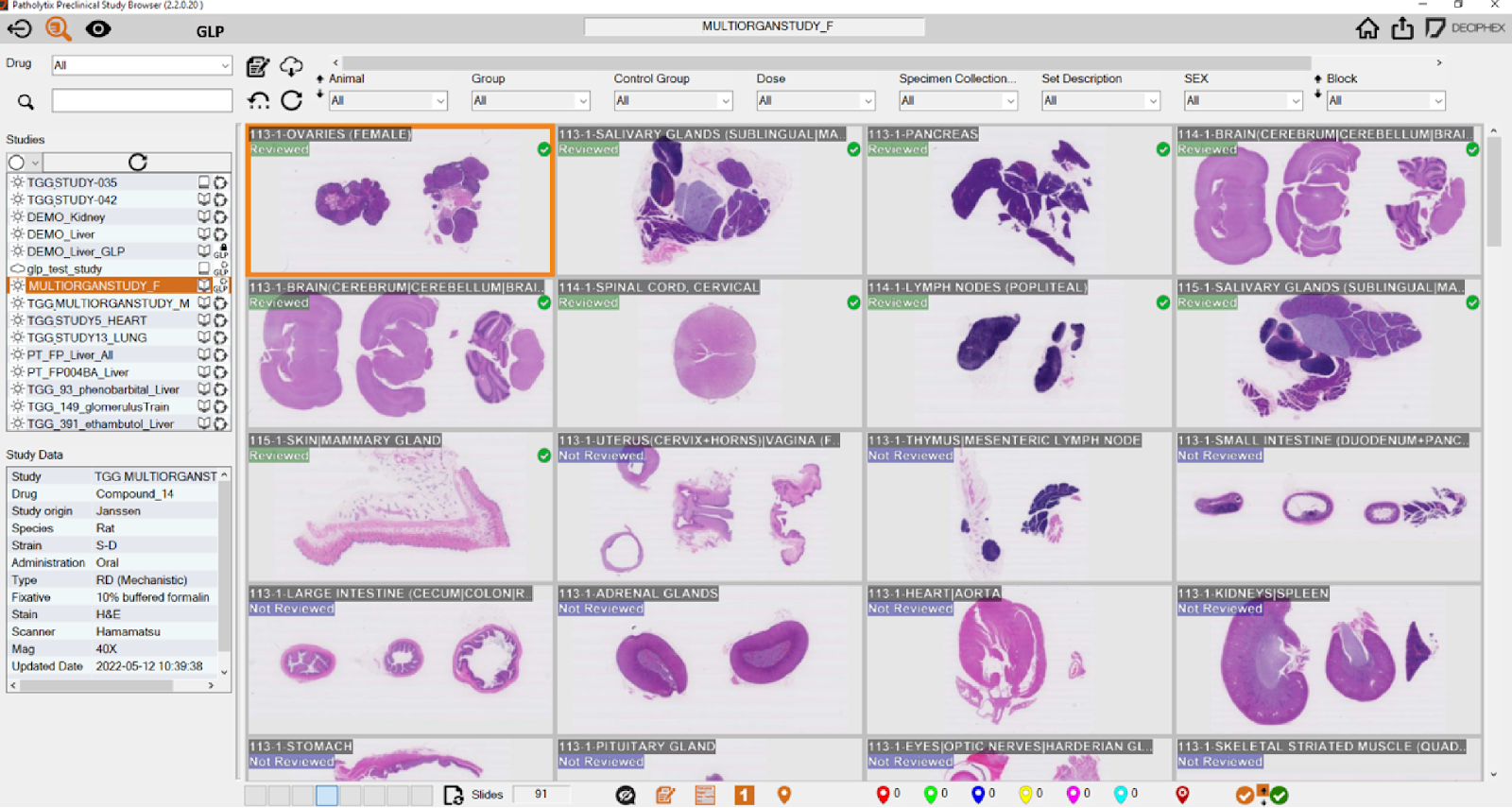Viewport: 1512px width, 808px height.
Task: Click the orange location pin icon
Action: [784, 795]
